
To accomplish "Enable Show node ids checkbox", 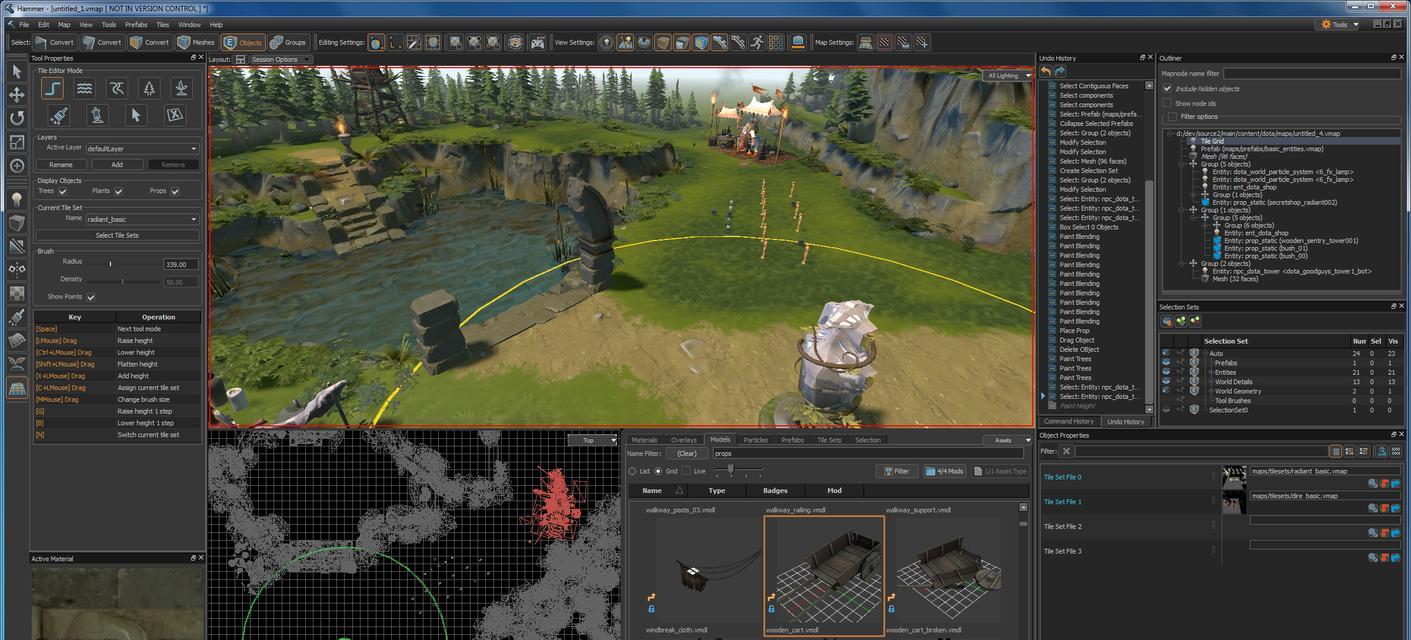I will pyautogui.click(x=1167, y=102).
